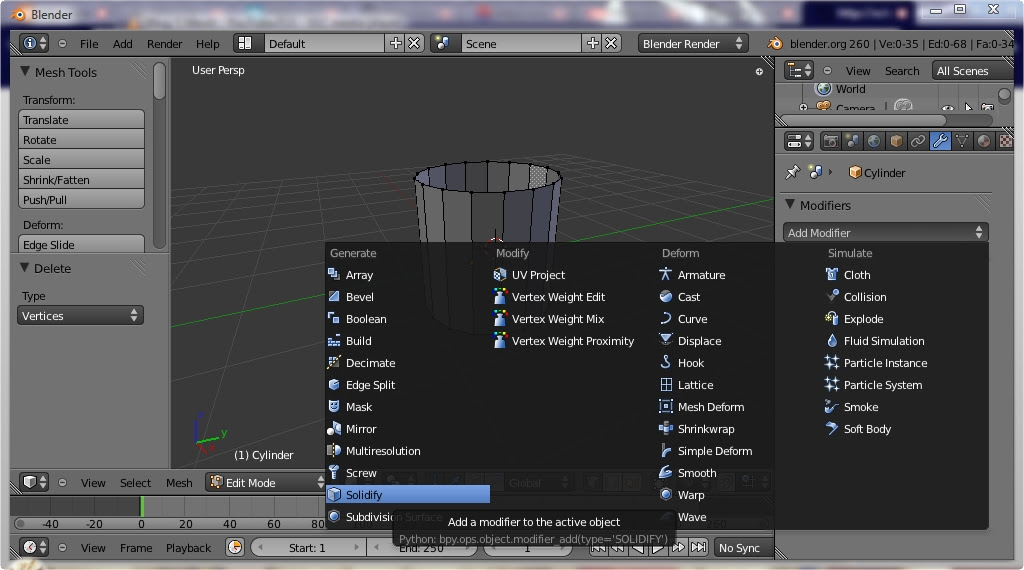Open the World properties tab
Viewport: 1024px width, 570px height.
tap(874, 141)
